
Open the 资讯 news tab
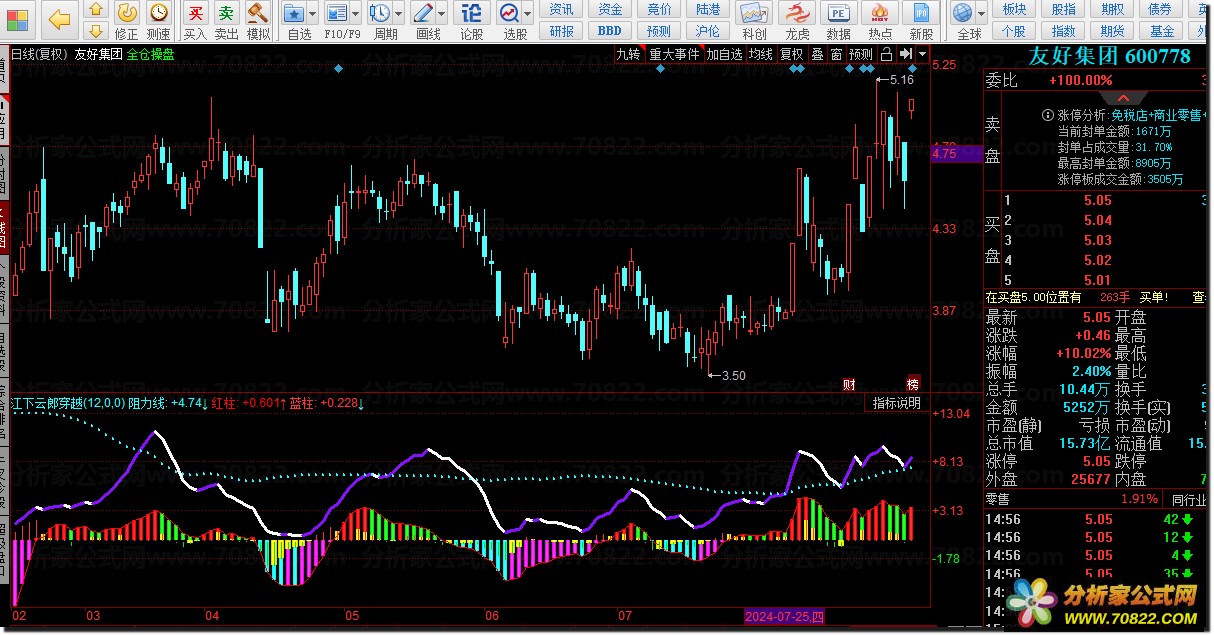[562, 9]
